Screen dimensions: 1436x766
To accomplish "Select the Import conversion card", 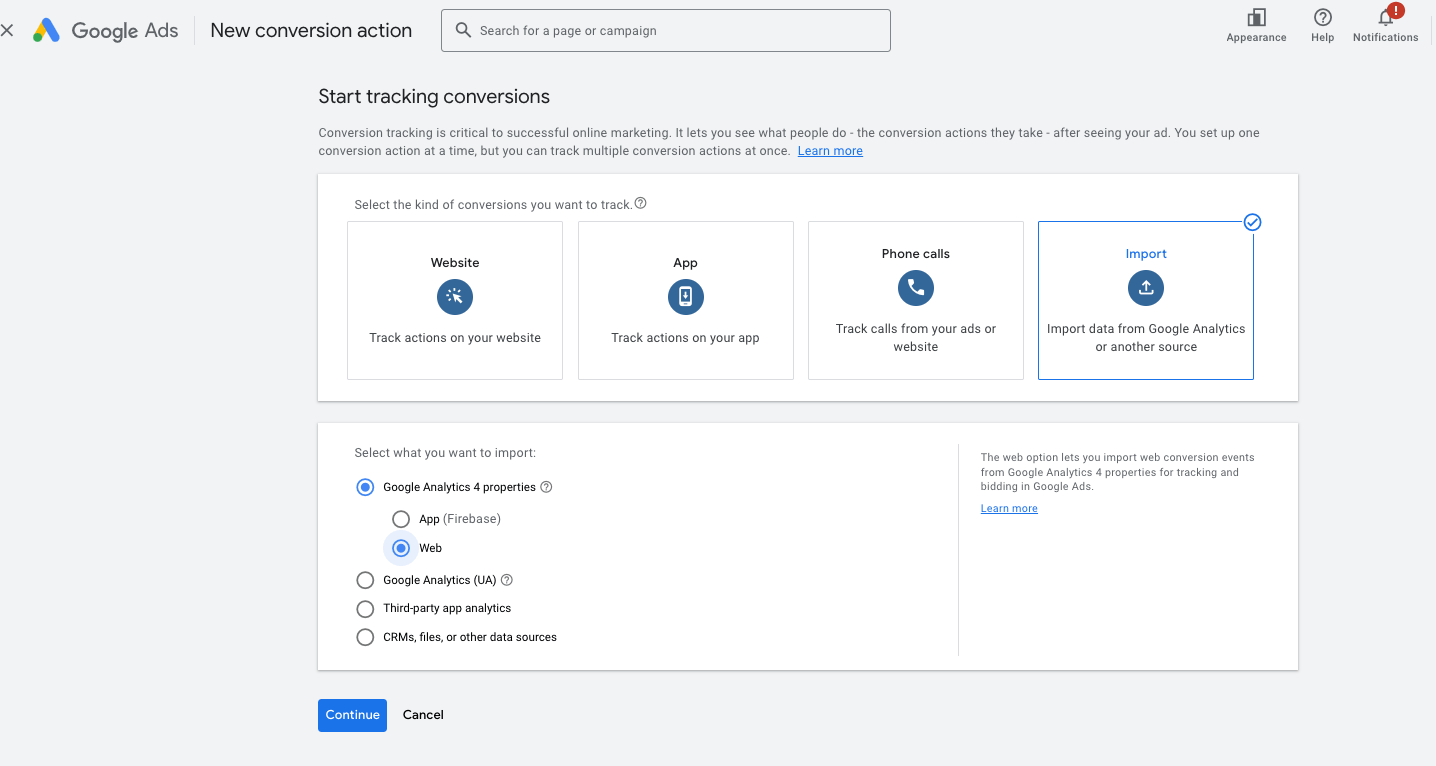I will coord(1146,300).
